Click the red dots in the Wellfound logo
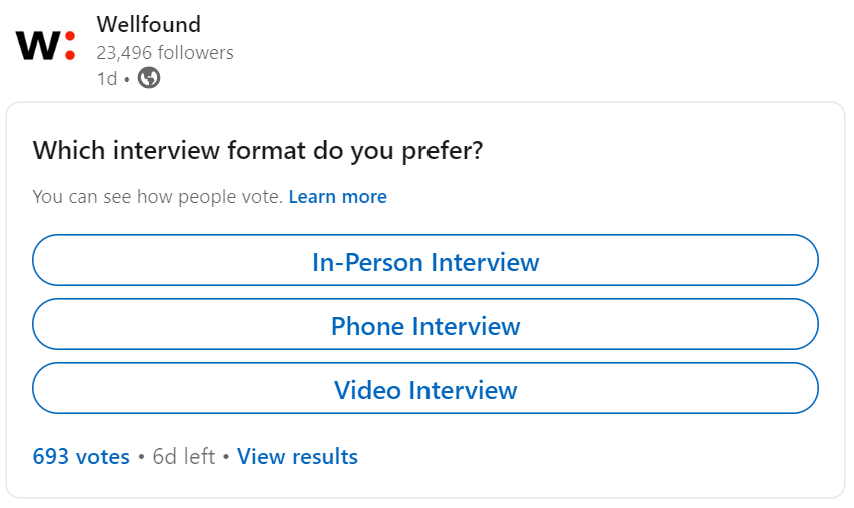This screenshot has width=854, height=508. pyautogui.click(x=70, y=45)
